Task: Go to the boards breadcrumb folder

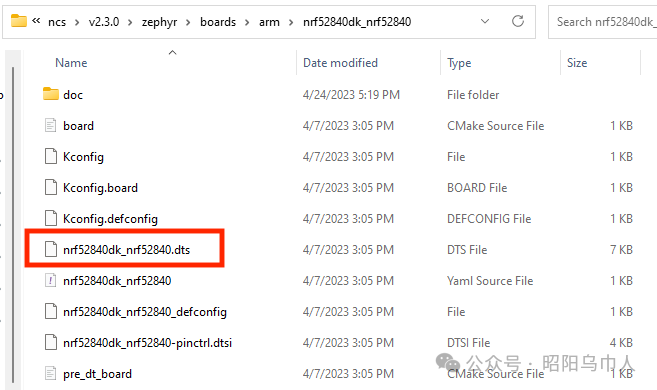Action: click(x=218, y=22)
